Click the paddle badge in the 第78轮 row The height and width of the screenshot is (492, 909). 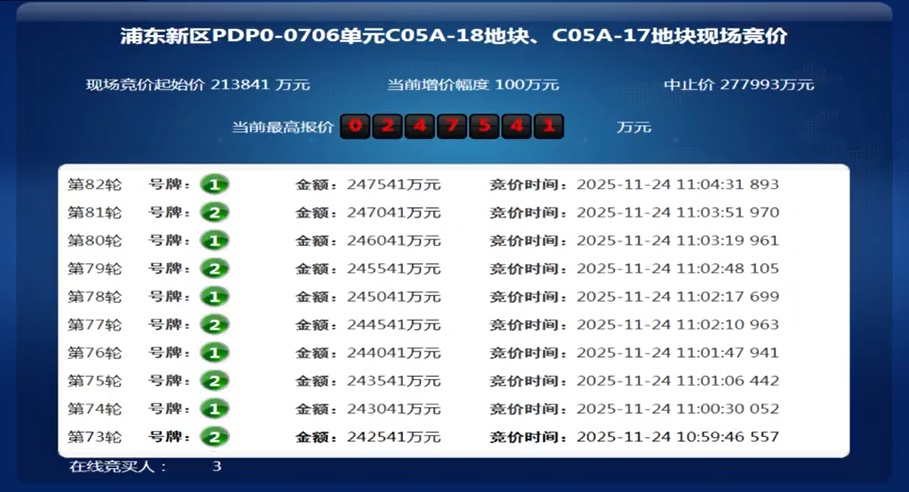click(214, 297)
